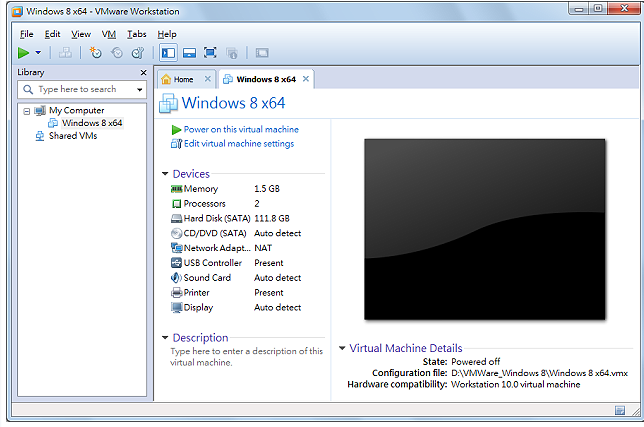The height and width of the screenshot is (427, 644).
Task: Close the Home tab
Action: 208,79
